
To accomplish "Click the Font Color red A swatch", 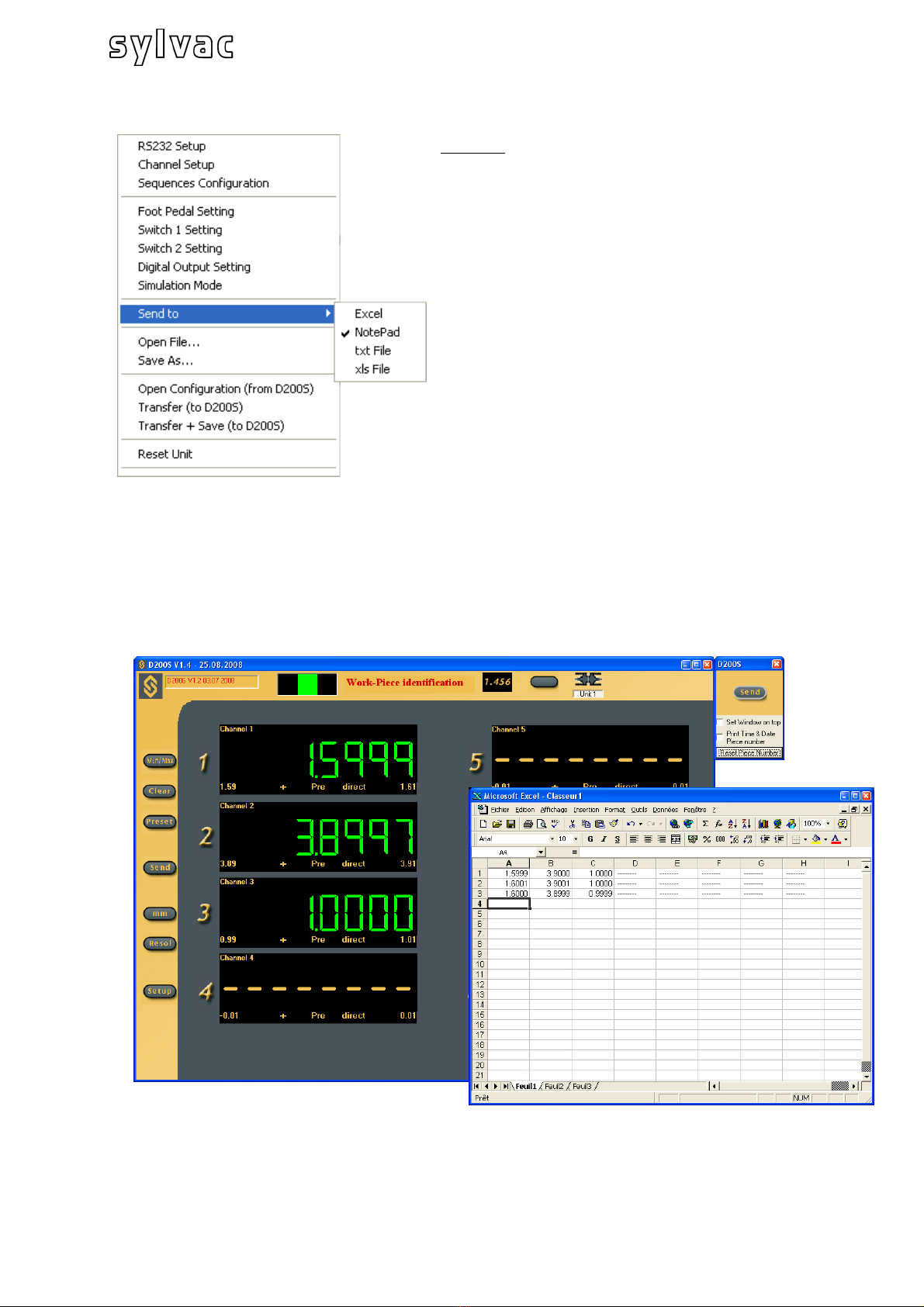I will pos(836,839).
